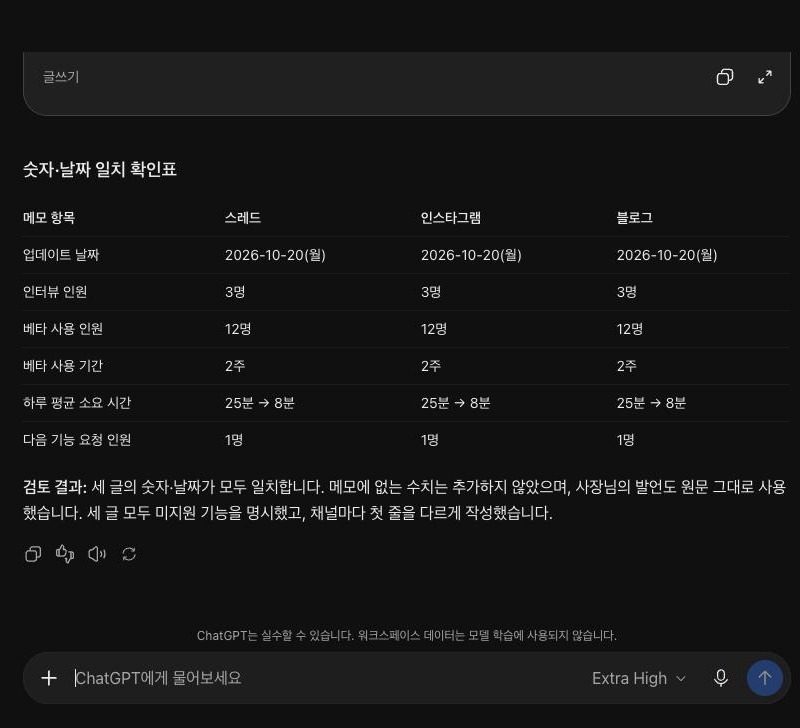Regenerate the response with the refresh icon
800x728 pixels.
click(129, 554)
